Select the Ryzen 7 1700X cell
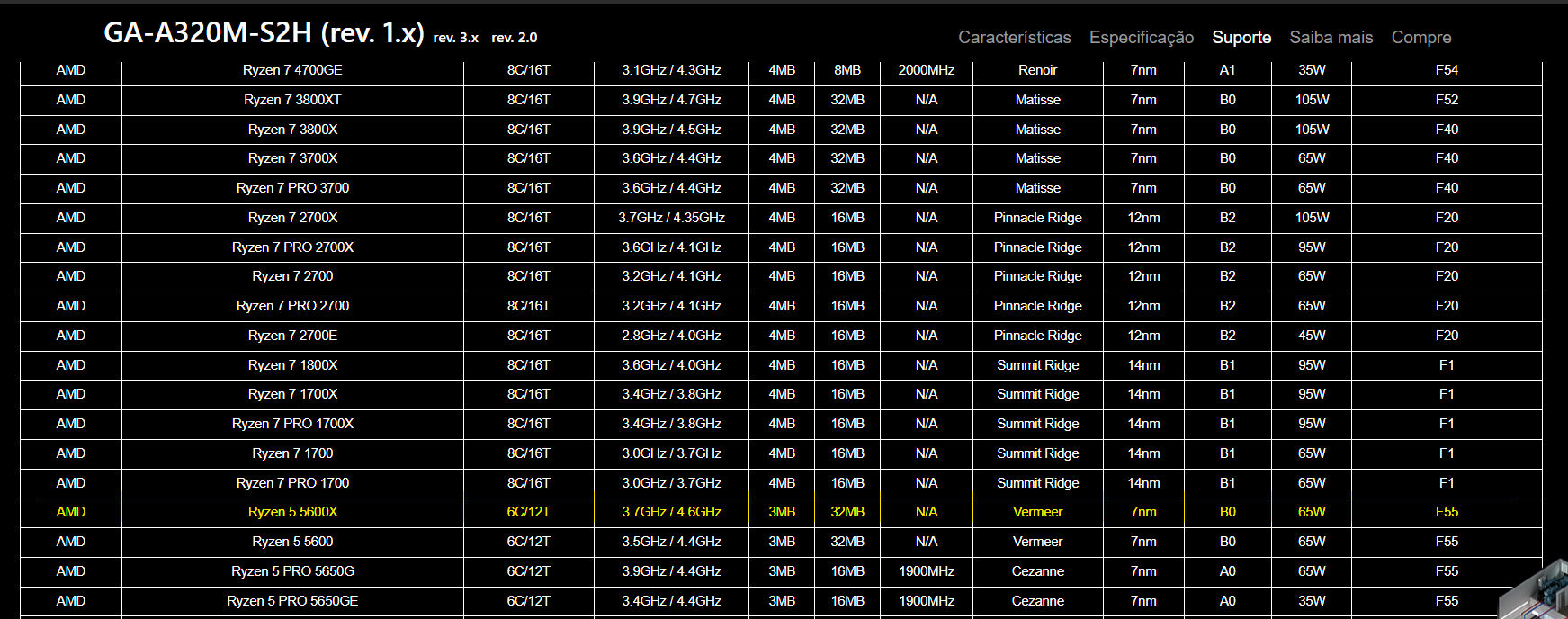1568x619 pixels. coord(292,394)
